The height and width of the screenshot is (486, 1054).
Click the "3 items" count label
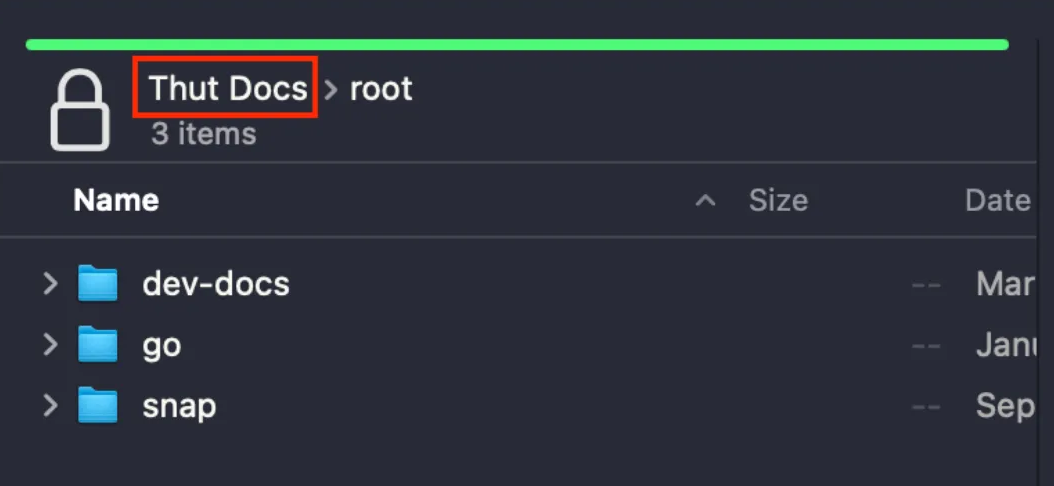pyautogui.click(x=204, y=134)
